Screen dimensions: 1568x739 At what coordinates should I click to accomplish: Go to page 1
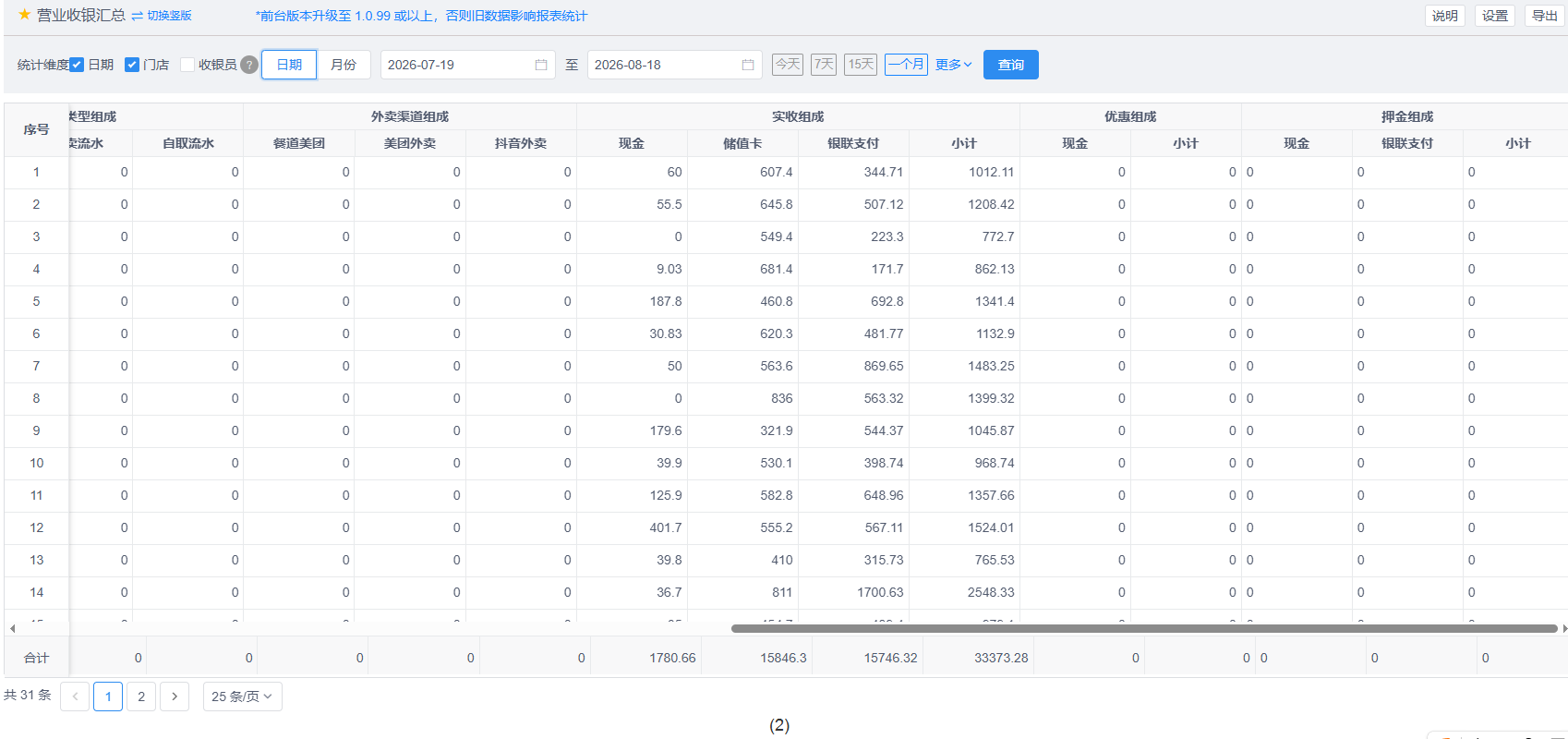tap(108, 697)
